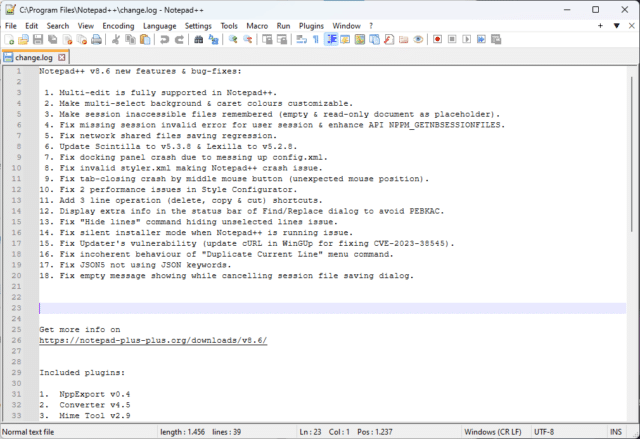Open the Plugins menu
640x439 pixels.
[x=311, y=26]
